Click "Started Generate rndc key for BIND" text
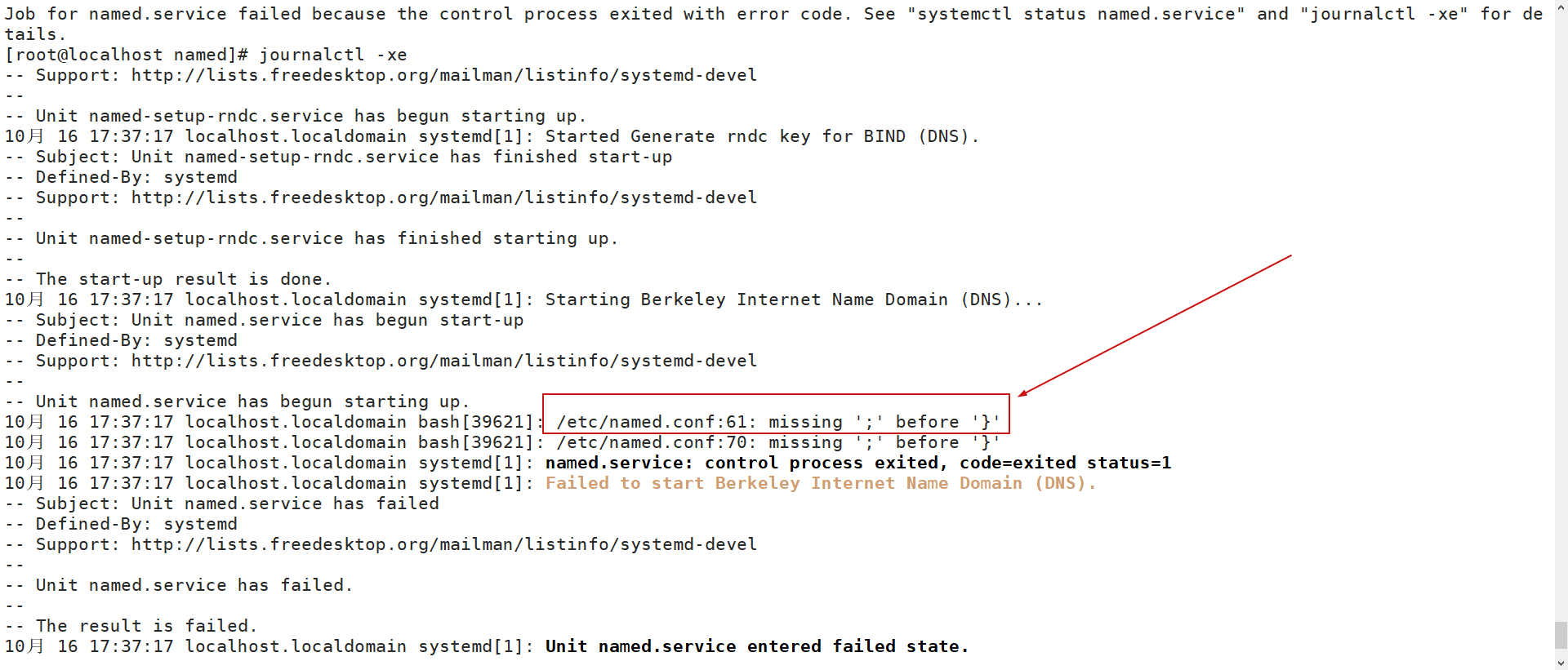 761,136
